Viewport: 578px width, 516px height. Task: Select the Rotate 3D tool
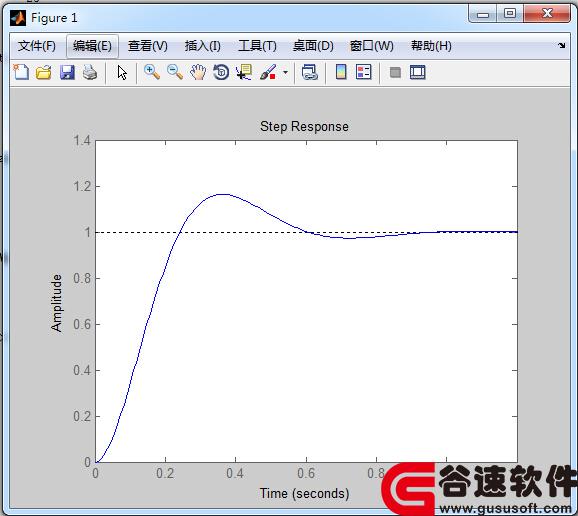[x=221, y=72]
